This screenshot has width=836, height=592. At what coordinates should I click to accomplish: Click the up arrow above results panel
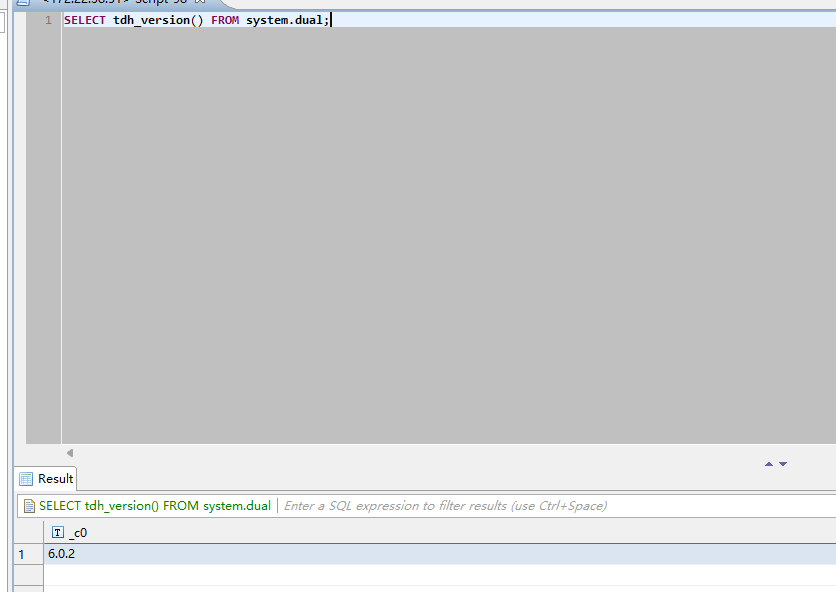tap(769, 464)
